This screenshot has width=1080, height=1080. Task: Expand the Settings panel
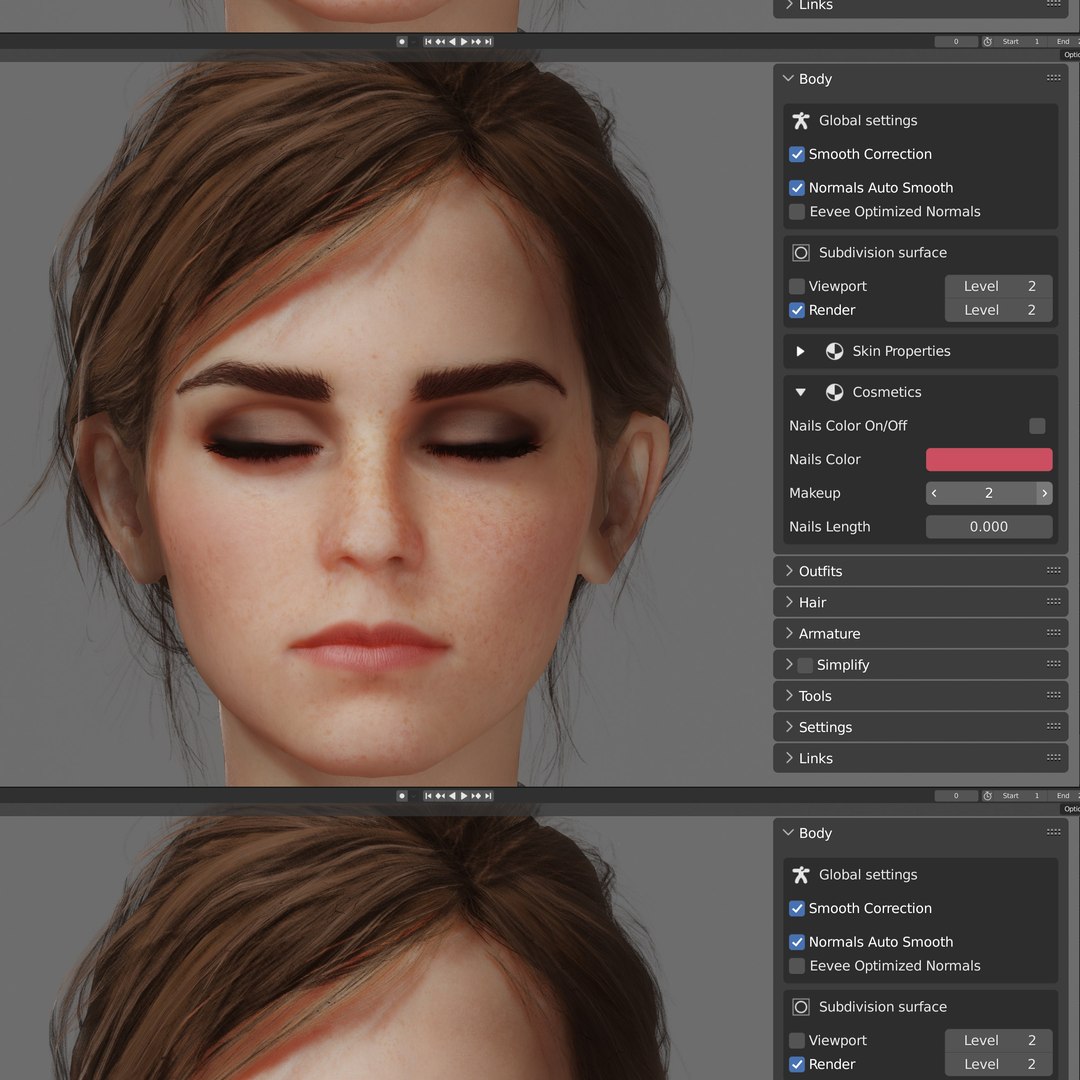tap(789, 726)
